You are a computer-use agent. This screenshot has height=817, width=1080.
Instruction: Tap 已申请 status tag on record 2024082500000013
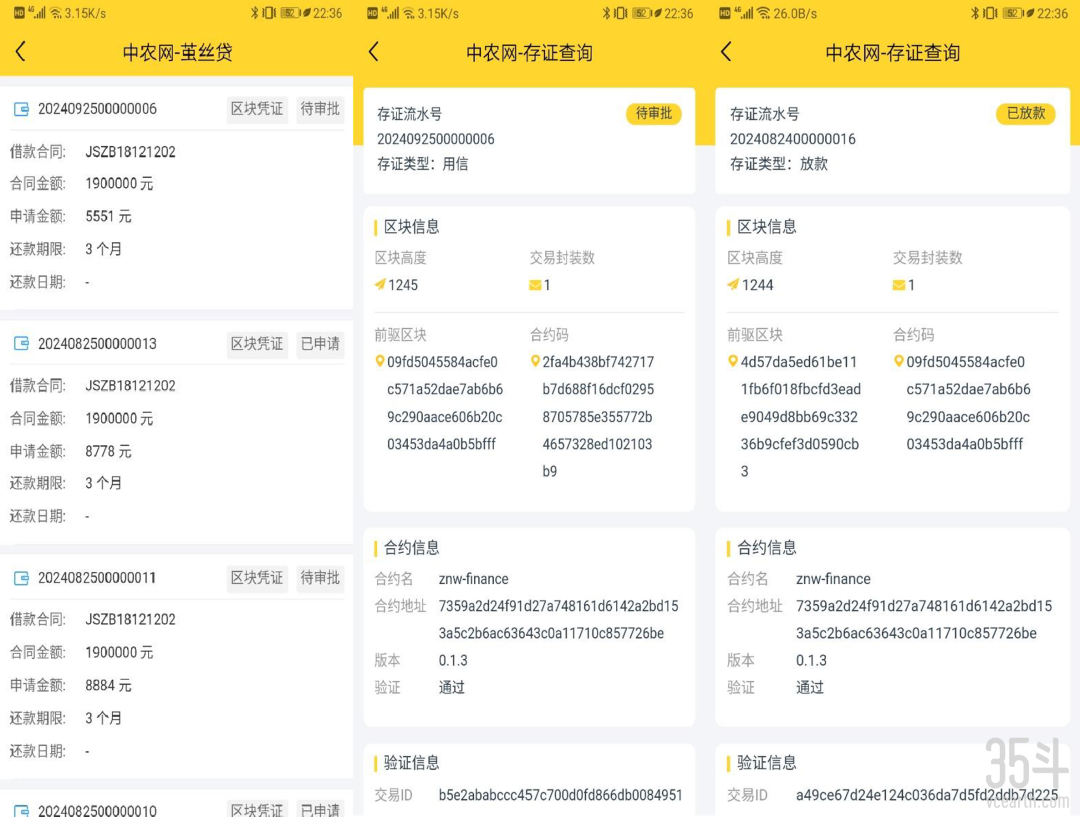pos(320,344)
